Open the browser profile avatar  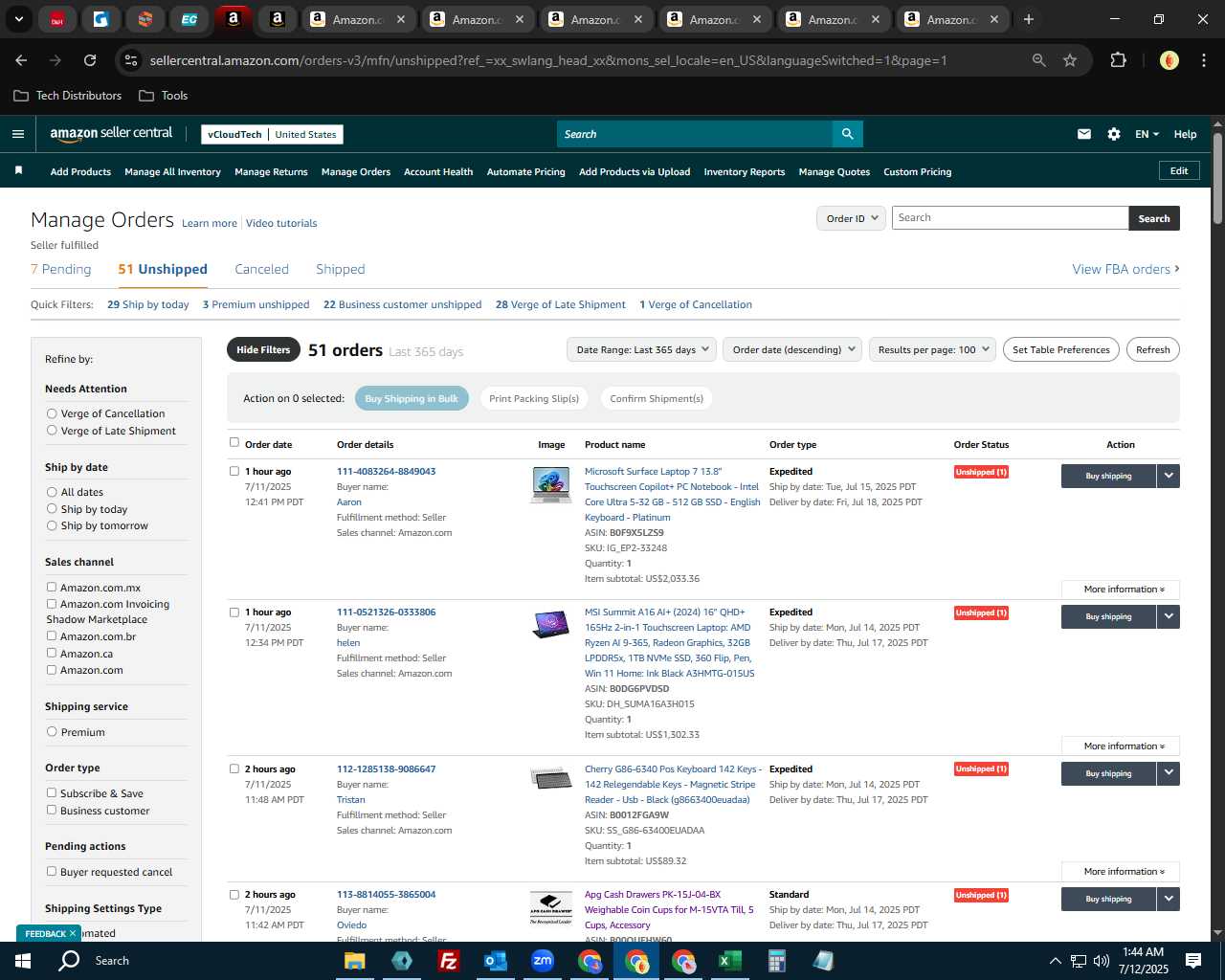(1169, 60)
